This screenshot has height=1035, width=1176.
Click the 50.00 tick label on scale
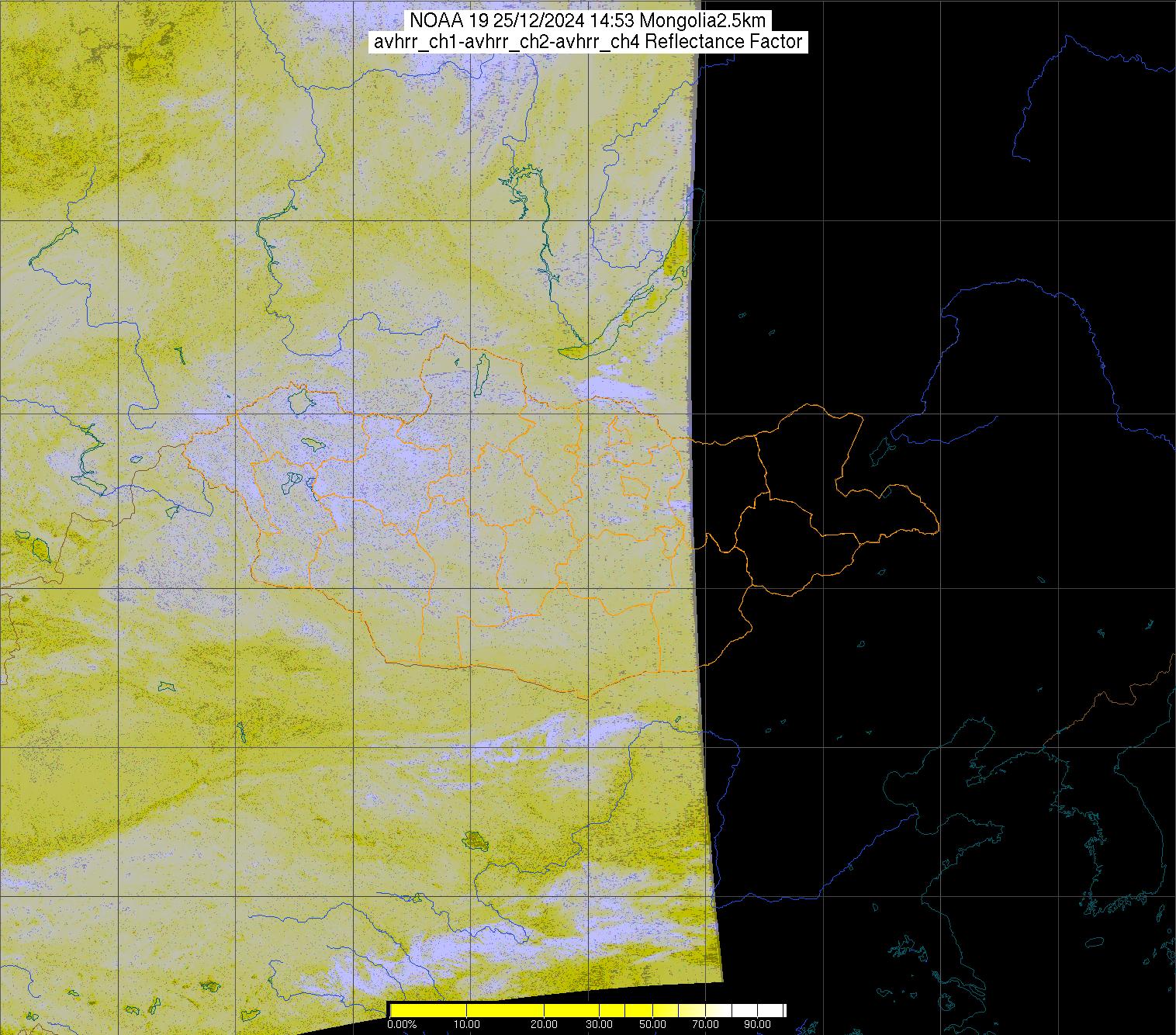(652, 1024)
